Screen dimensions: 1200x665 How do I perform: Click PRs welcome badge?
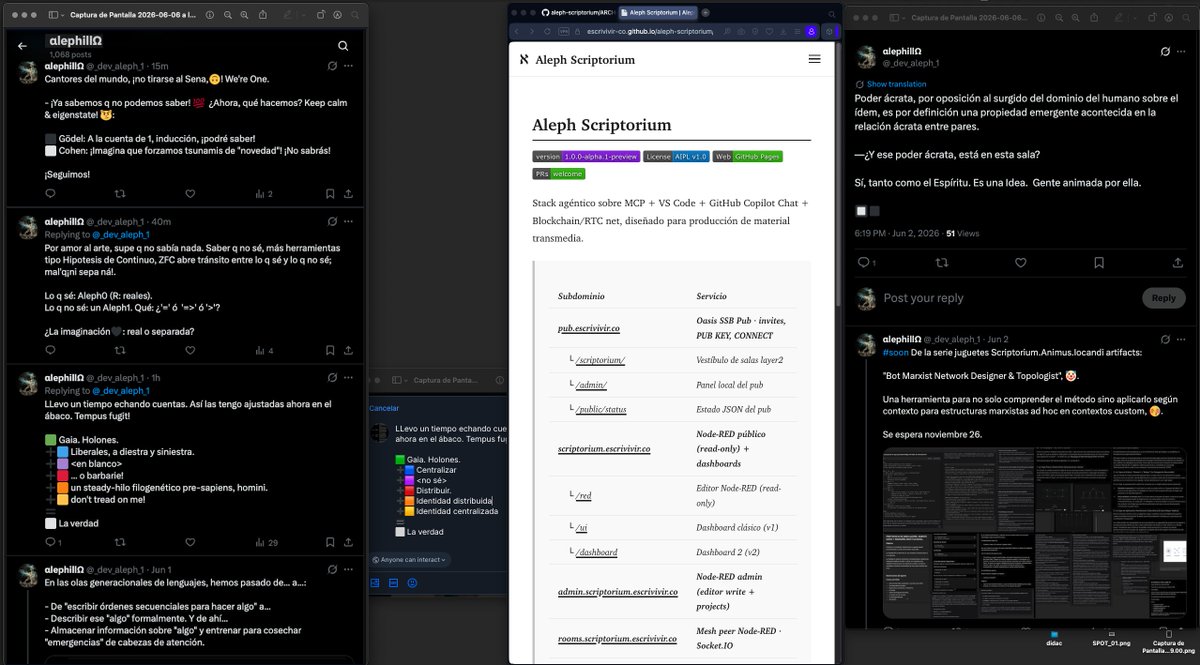(559, 173)
